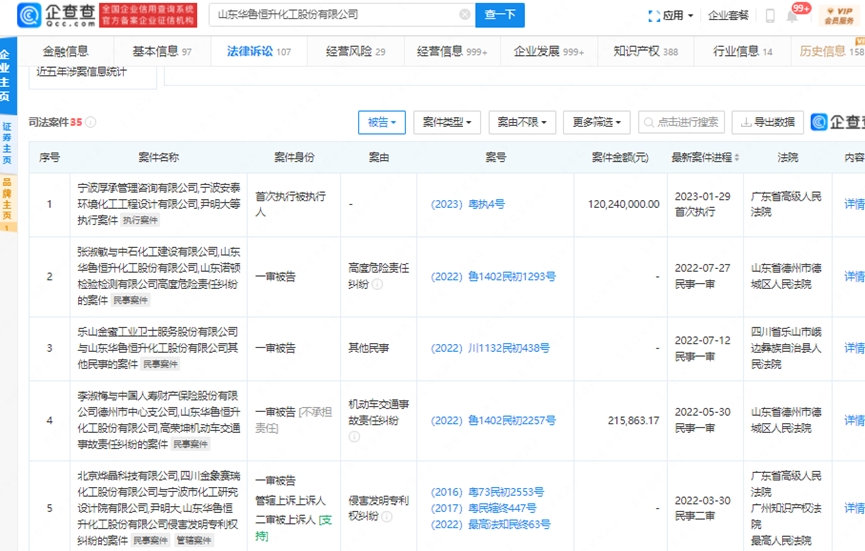Click the 点击进行搜索 search field
865x551 pixels.
[682, 122]
